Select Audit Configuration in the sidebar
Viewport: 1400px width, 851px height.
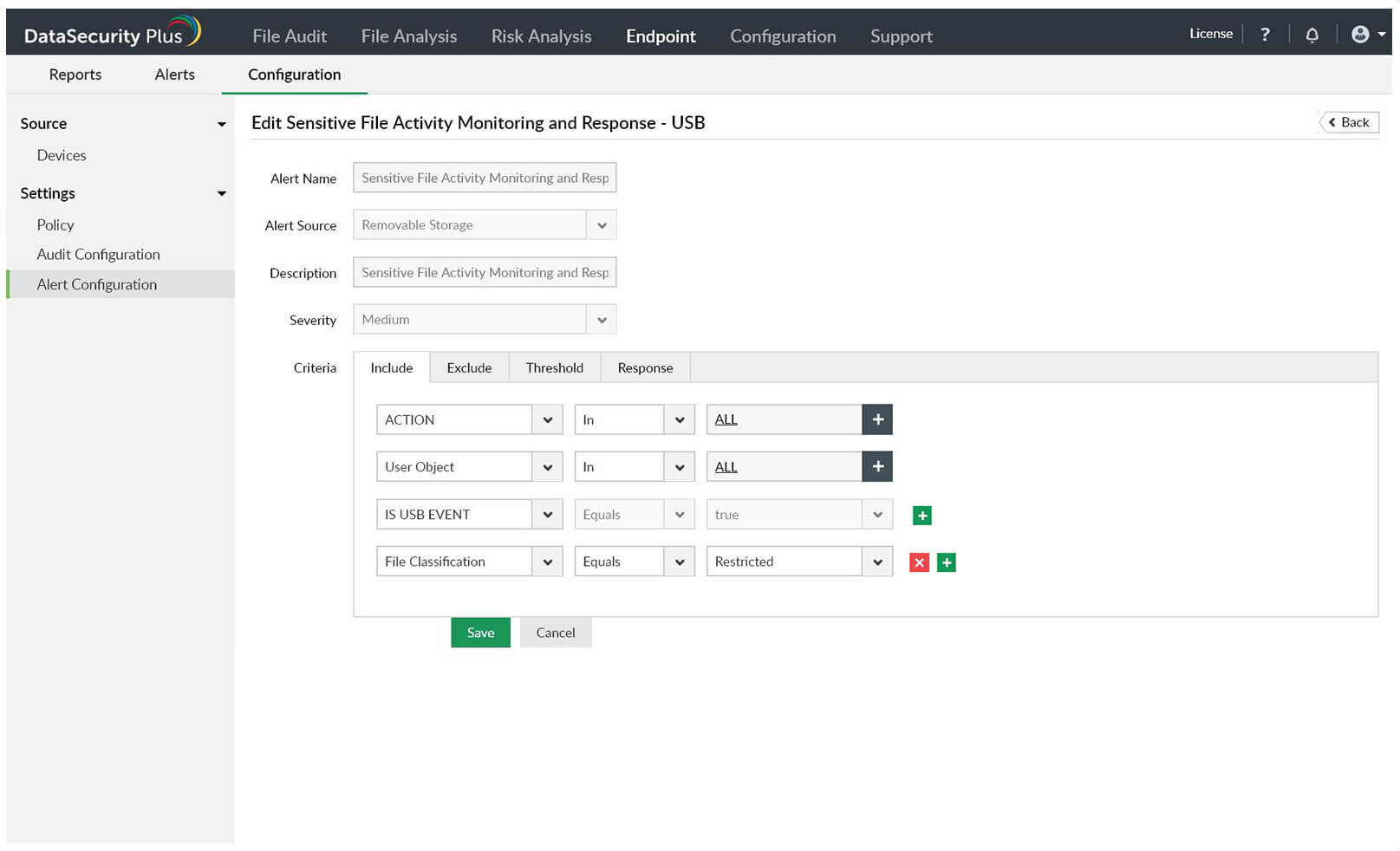click(x=98, y=254)
